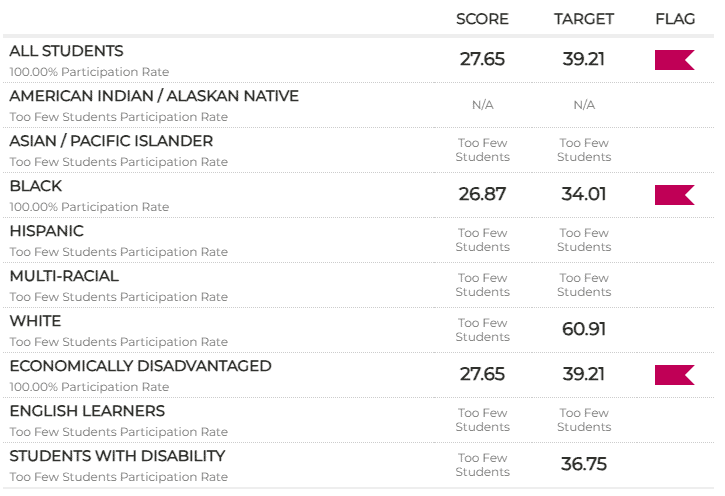Click the HISPANIC subgroup label
725x496 pixels.
point(47,231)
